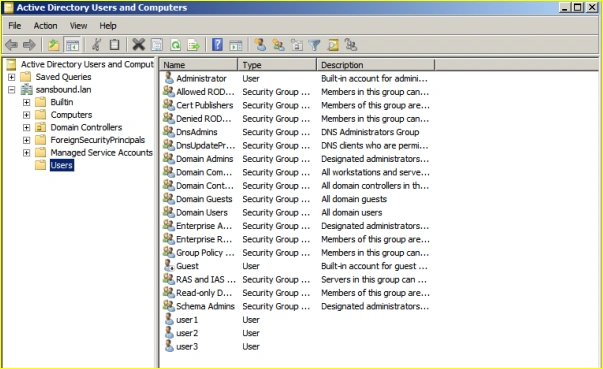603x369 pixels.
Task: Sort list by Name column header
Action: coord(198,65)
